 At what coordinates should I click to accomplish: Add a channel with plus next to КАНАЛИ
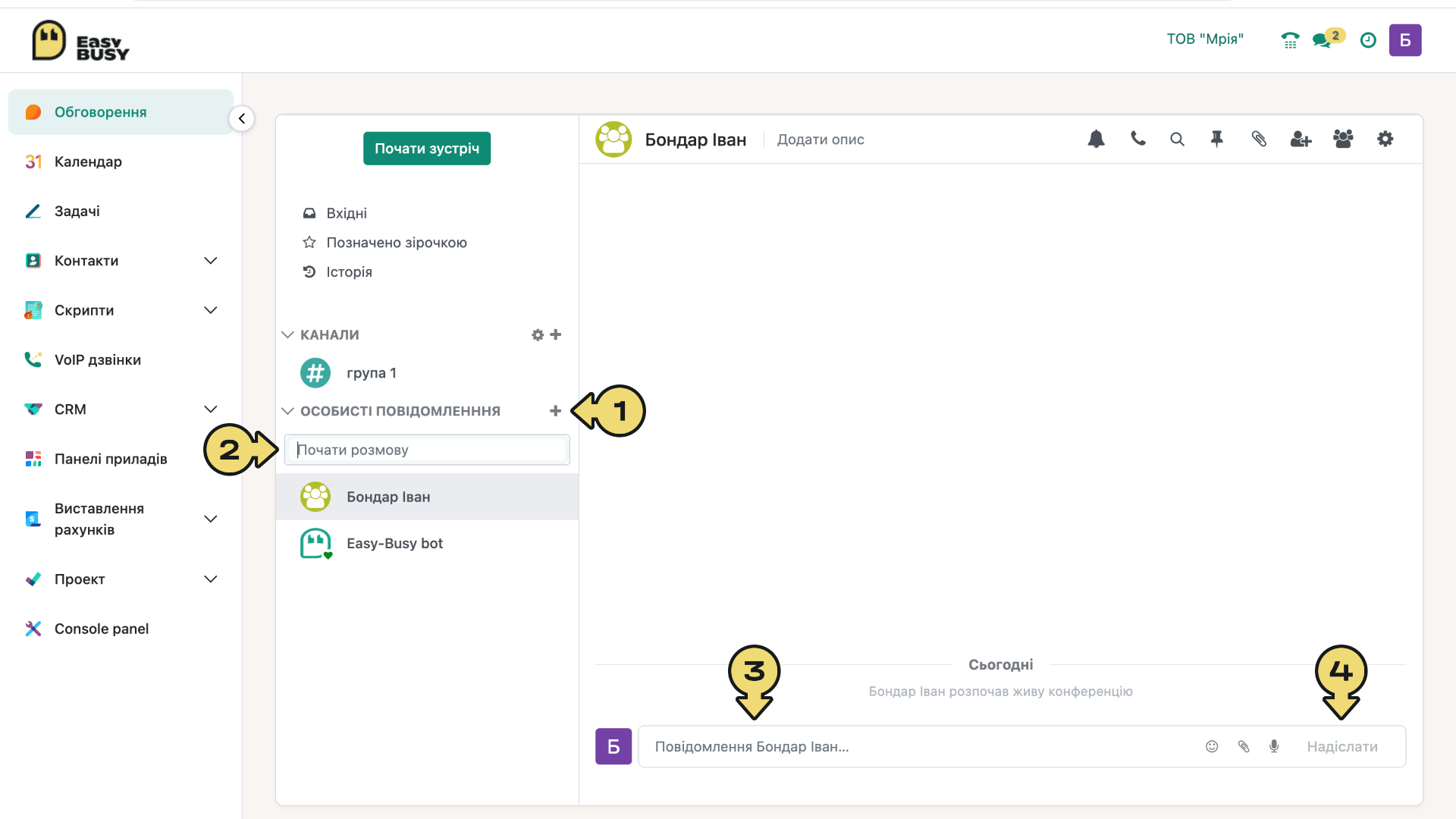(x=556, y=334)
